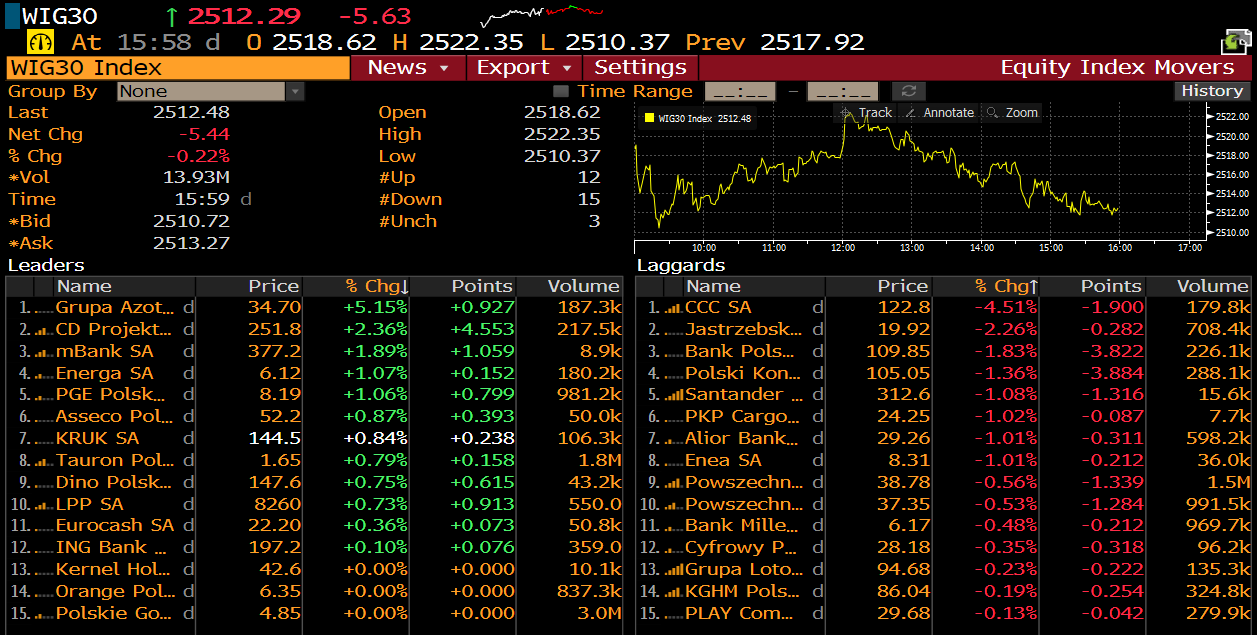Activate the Track crosshair tool on the chart
This screenshot has height=635, width=1257.
coord(866,113)
